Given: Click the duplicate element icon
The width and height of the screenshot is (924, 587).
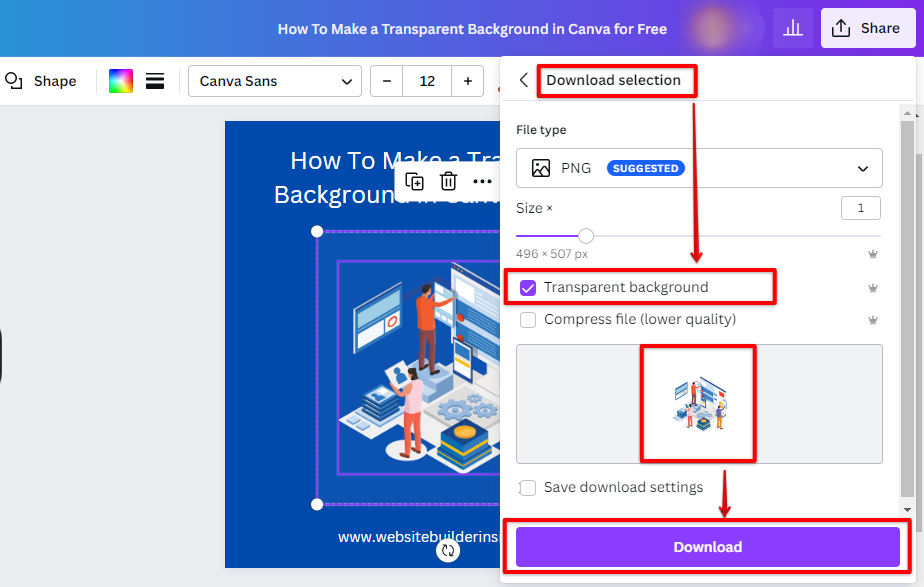Looking at the screenshot, I should 414,182.
